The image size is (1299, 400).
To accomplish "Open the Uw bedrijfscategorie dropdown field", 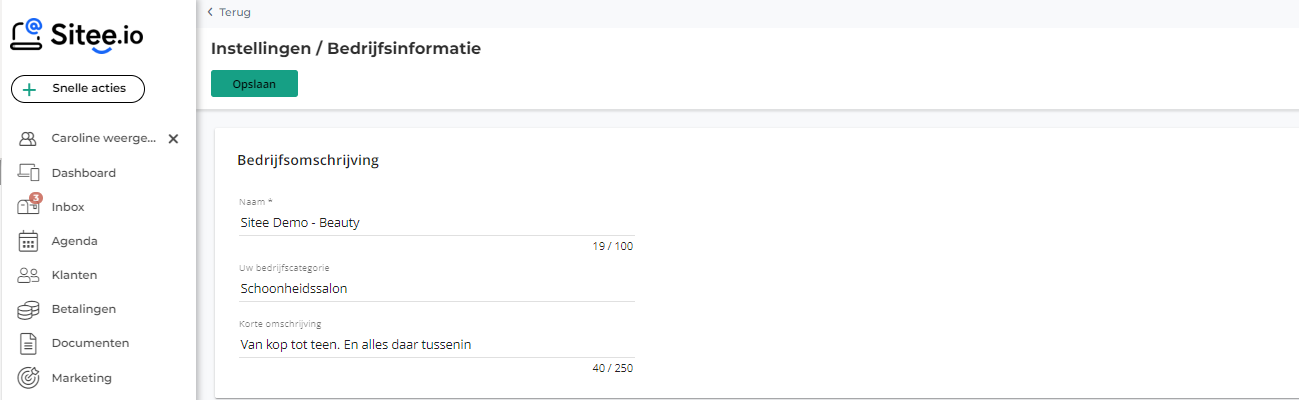I will tap(437, 288).
